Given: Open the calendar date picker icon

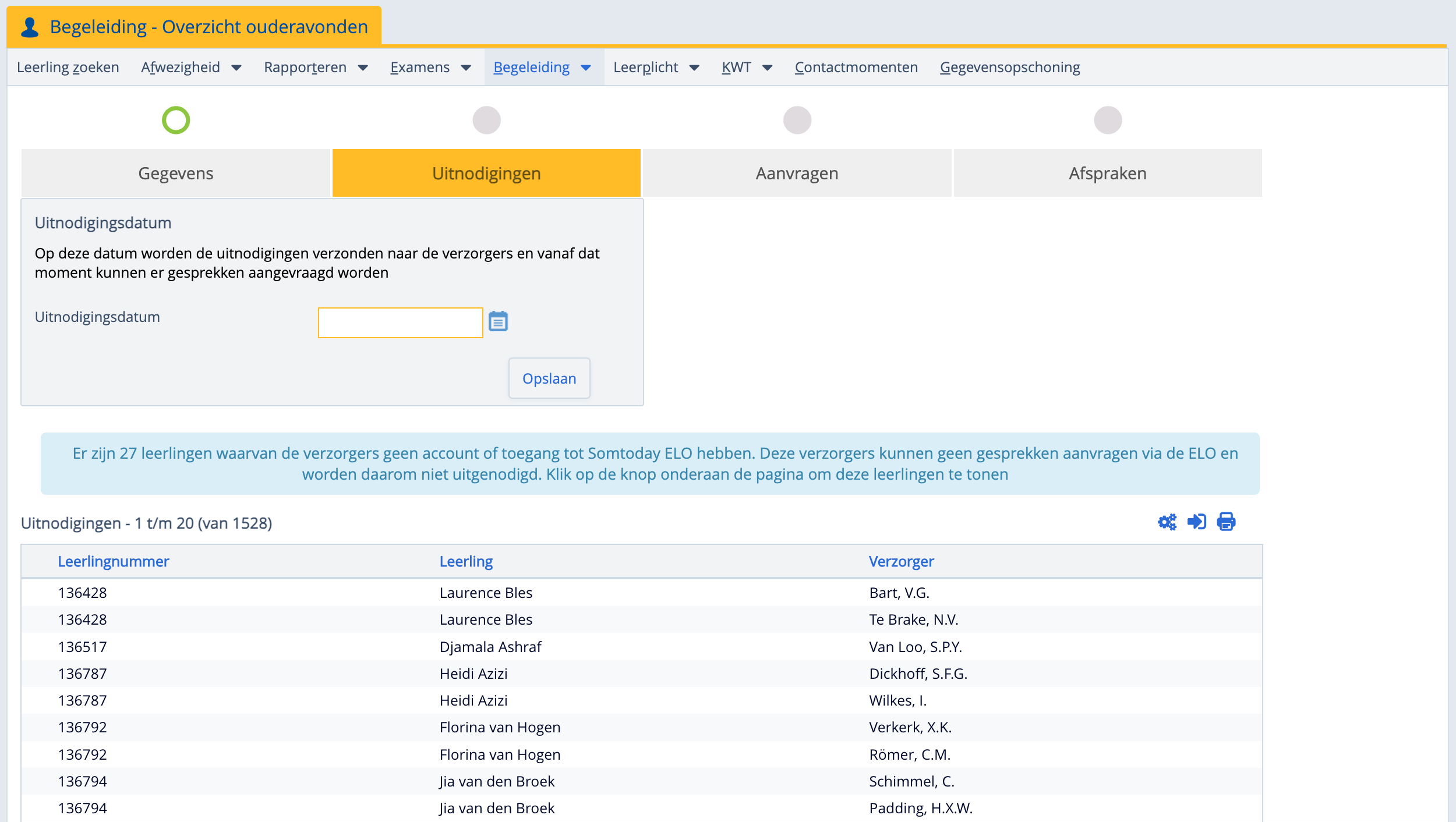Looking at the screenshot, I should click(498, 321).
